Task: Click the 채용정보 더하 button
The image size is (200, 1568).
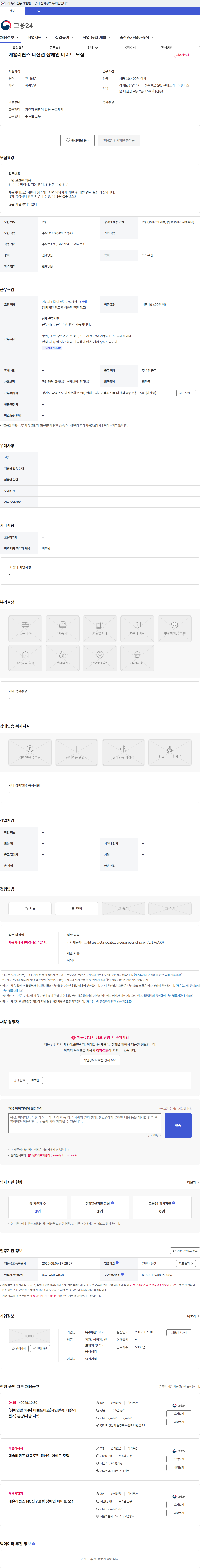Action: 179,1333
